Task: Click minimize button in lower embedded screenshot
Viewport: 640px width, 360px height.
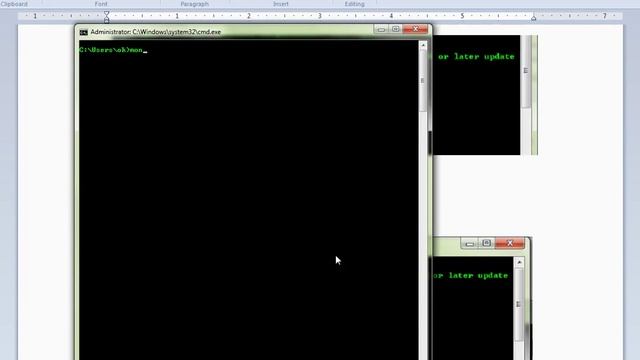Action: coord(469,244)
